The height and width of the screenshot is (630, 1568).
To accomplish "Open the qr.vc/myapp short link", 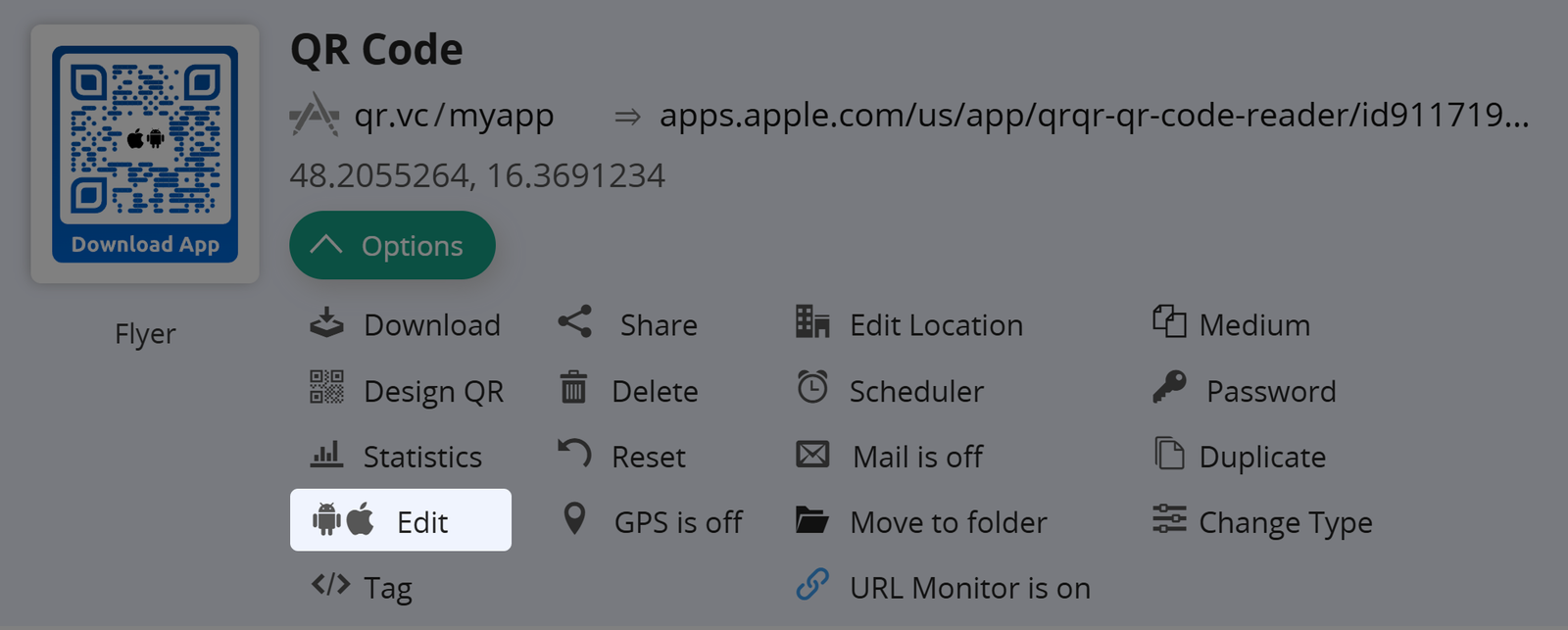I will tap(454, 116).
